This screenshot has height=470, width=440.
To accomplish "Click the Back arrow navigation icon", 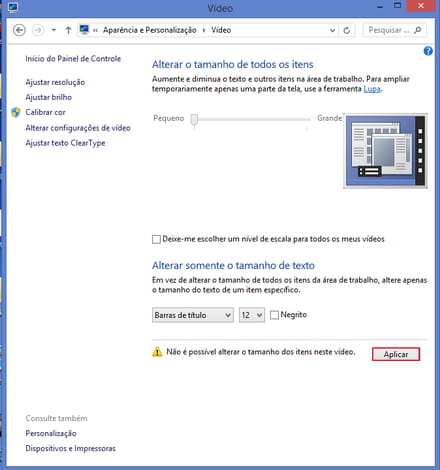I will click(19, 30).
